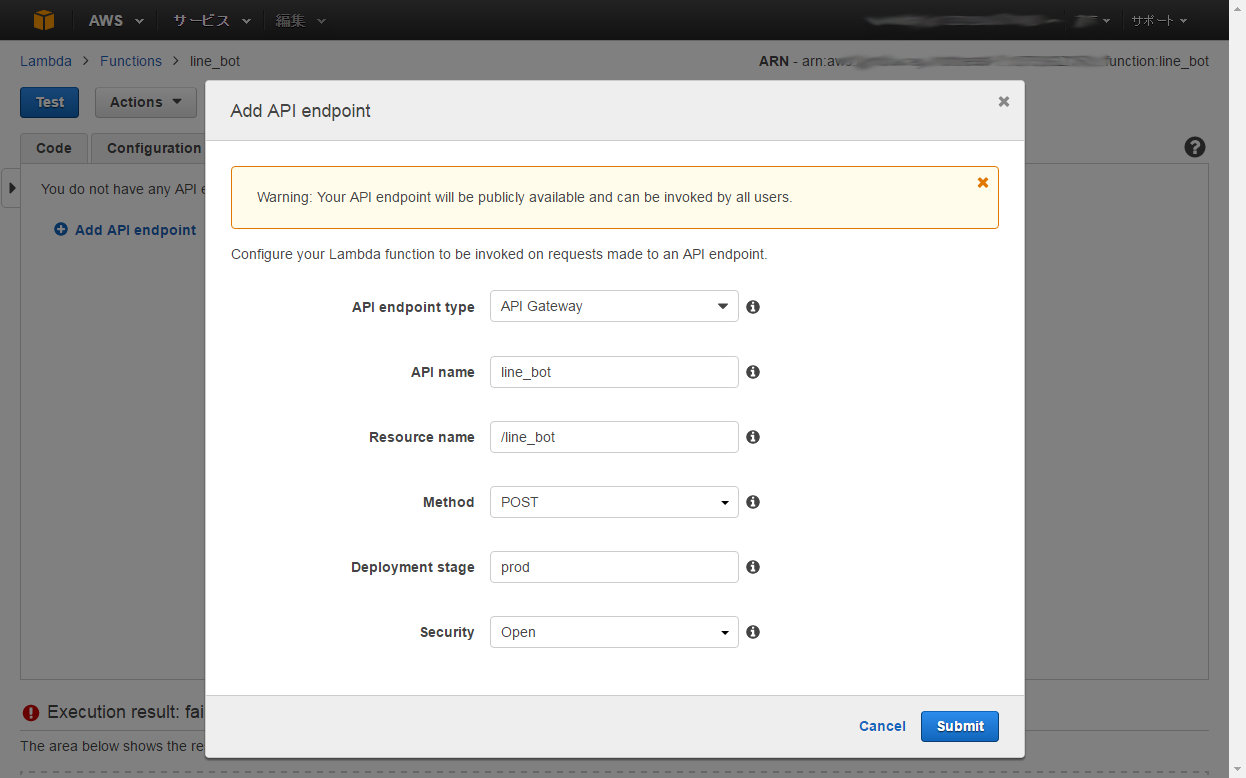1246x778 pixels.
Task: Click the info icon beside Security
Action: coord(753,631)
